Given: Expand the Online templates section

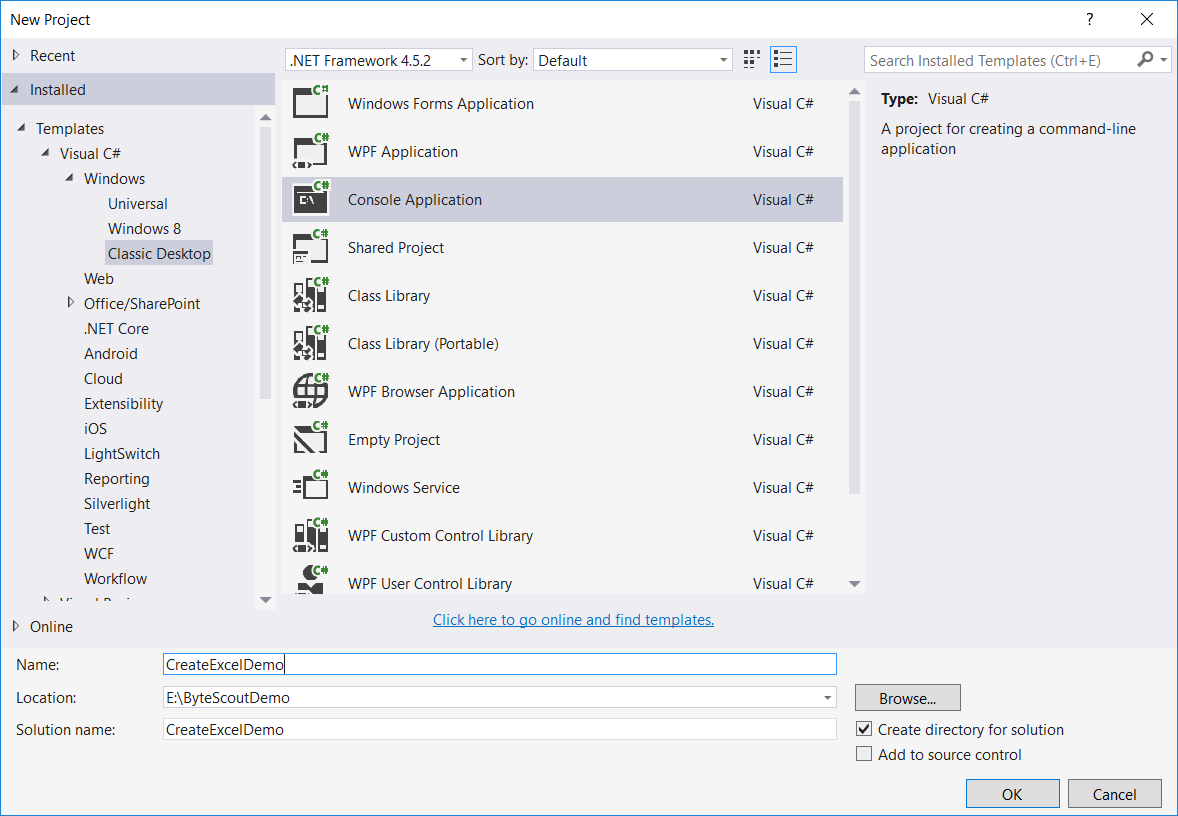Looking at the screenshot, I should (16, 627).
